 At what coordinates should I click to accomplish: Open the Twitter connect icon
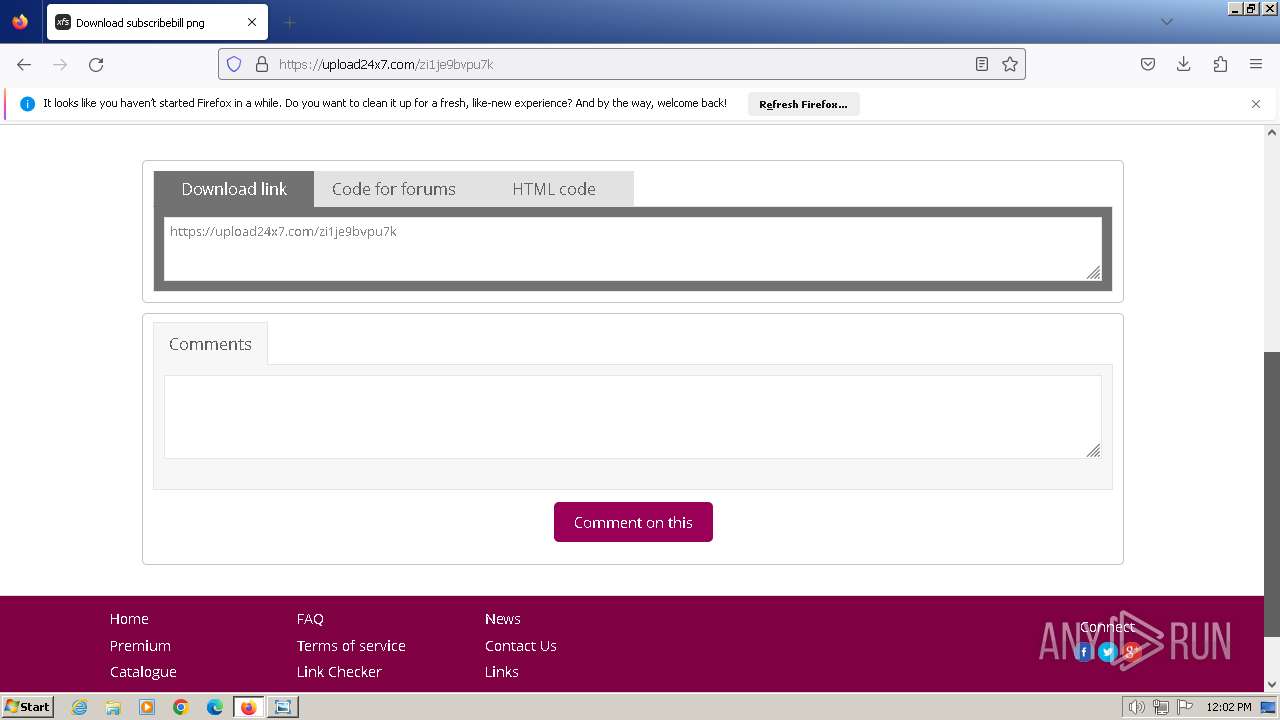(1107, 652)
